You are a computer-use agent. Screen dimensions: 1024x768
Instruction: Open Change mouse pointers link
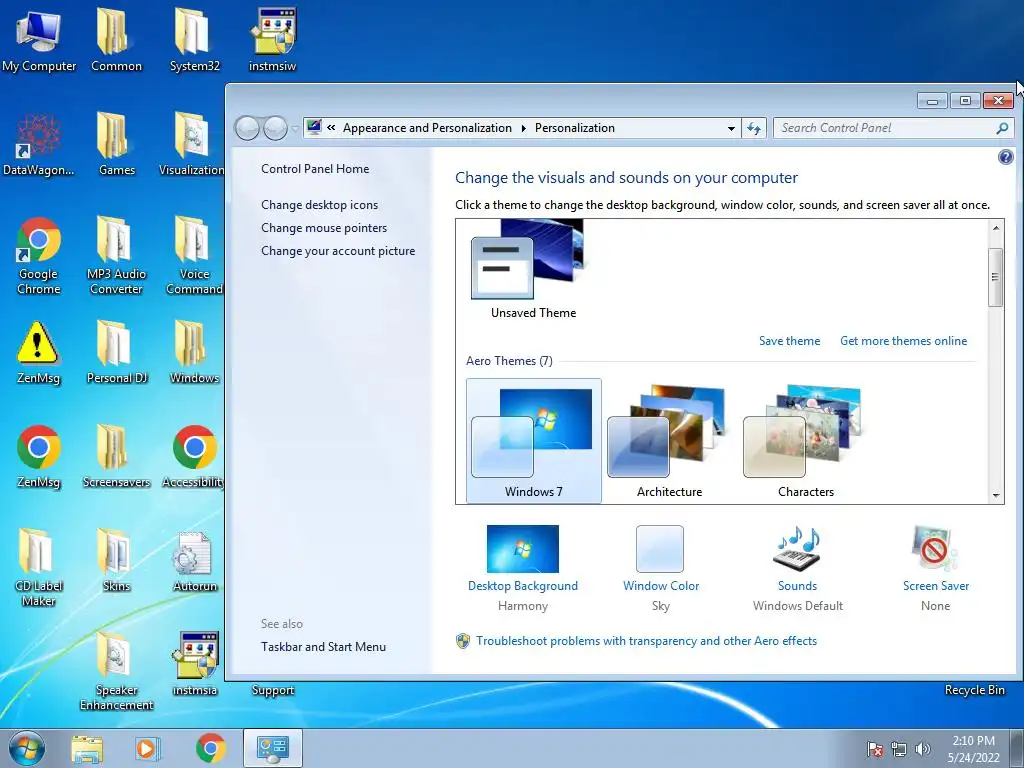(x=324, y=228)
